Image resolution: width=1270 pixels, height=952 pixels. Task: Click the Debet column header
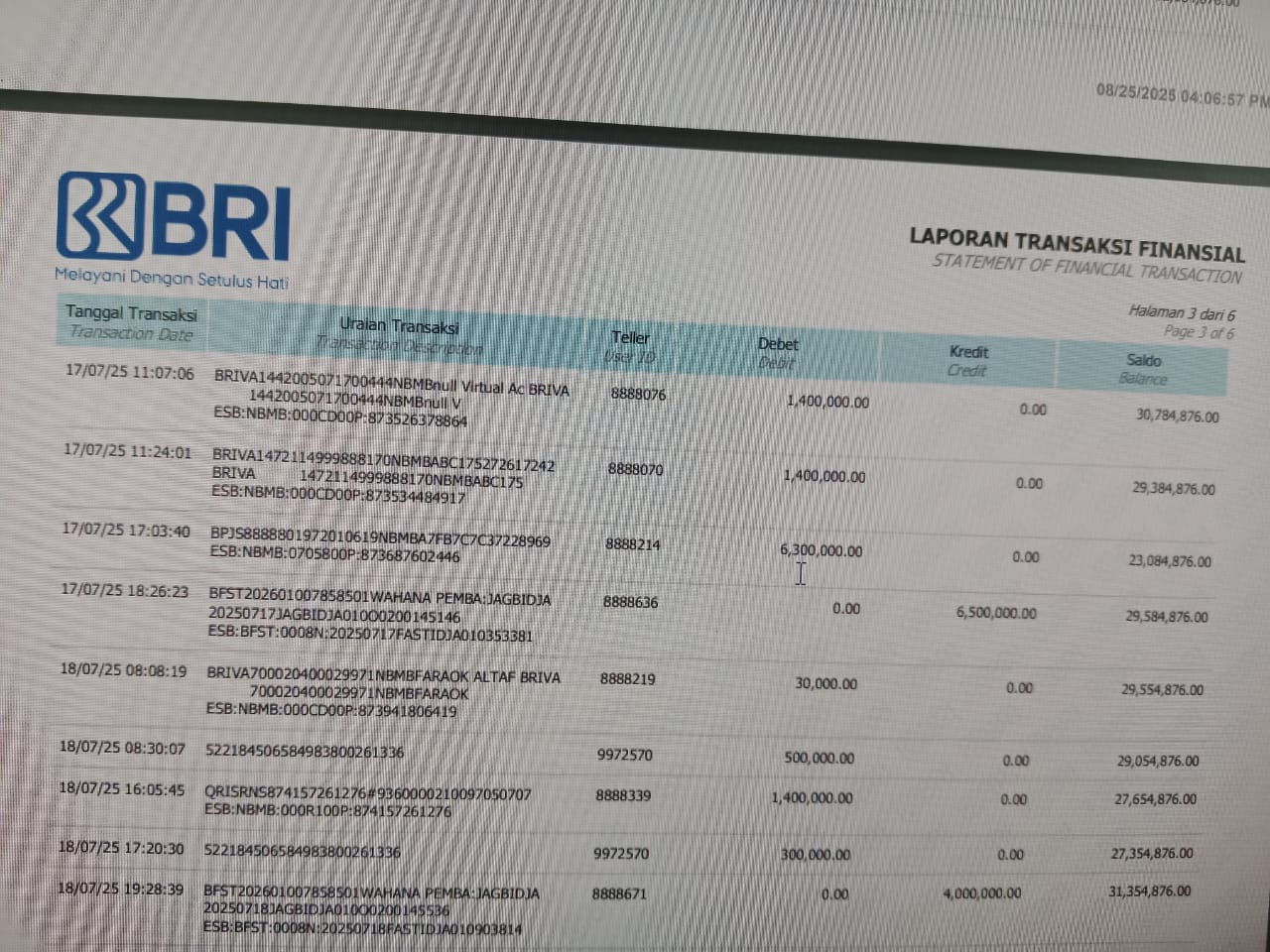(x=777, y=352)
